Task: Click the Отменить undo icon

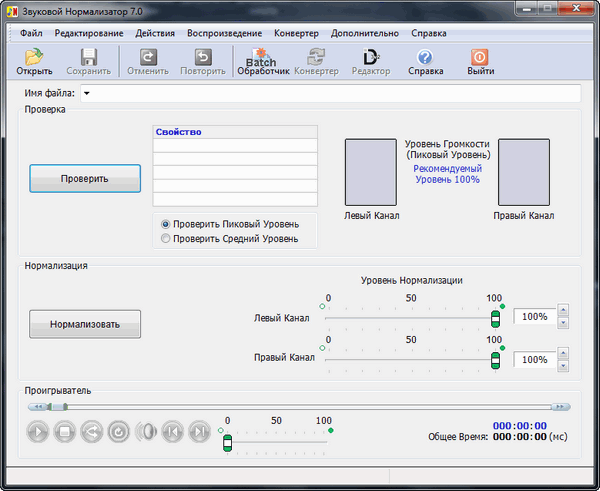Action: pyautogui.click(x=148, y=62)
